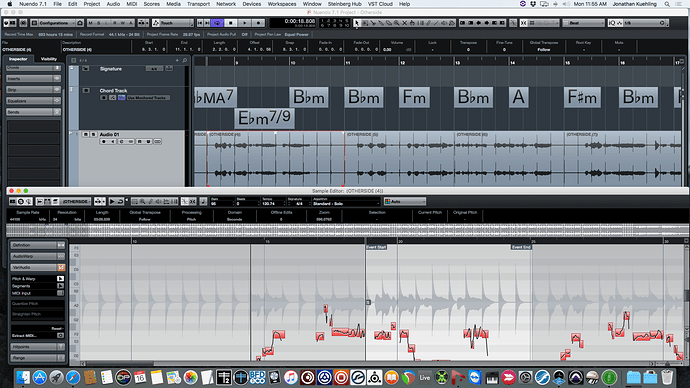Activate the Pitch & Warp tool
This screenshot has width=690, height=388.
60,279
